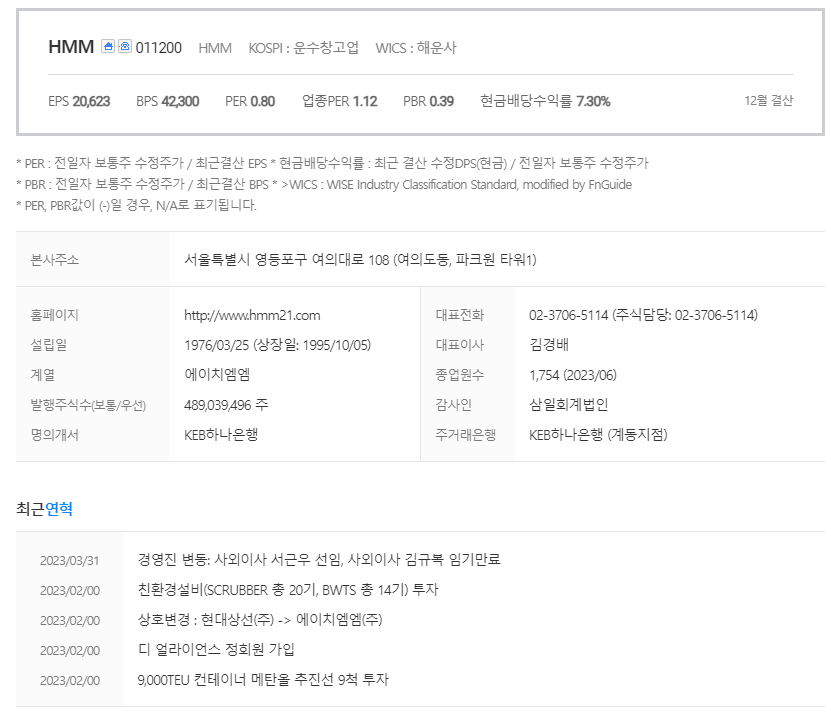Click auditor 삼일회계법인
Image resolution: width=831 pixels, height=716 pixels.
coord(569,405)
